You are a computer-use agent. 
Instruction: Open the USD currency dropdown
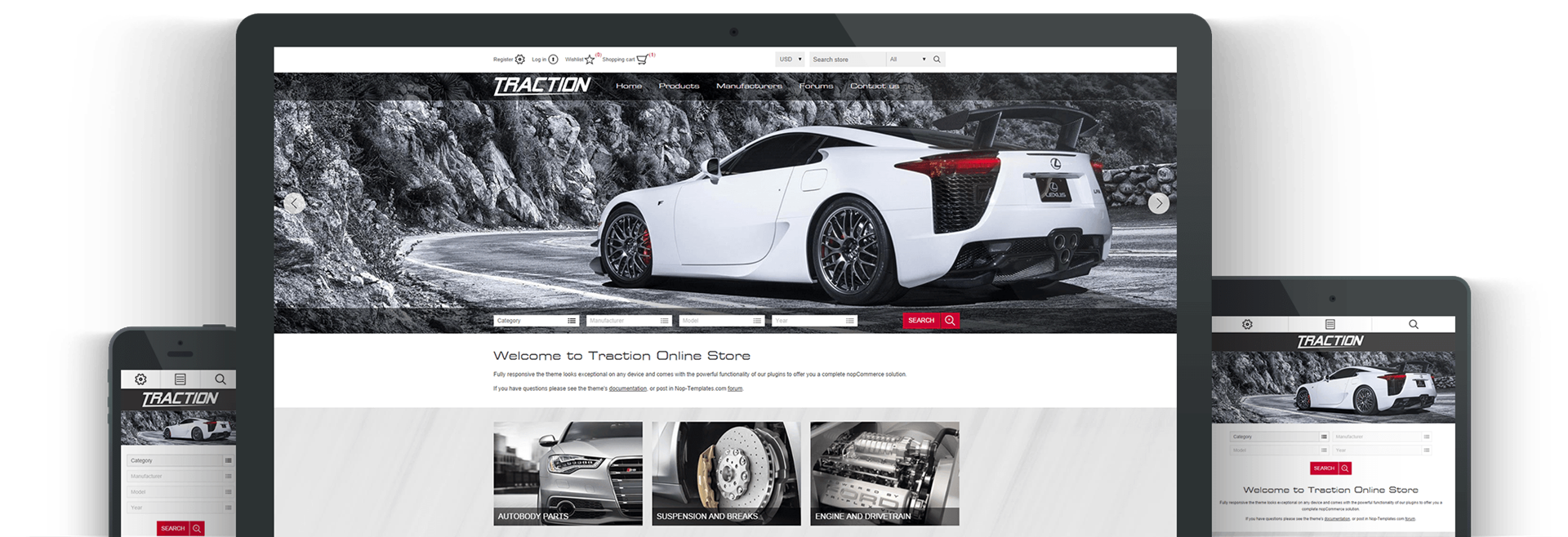tap(790, 59)
